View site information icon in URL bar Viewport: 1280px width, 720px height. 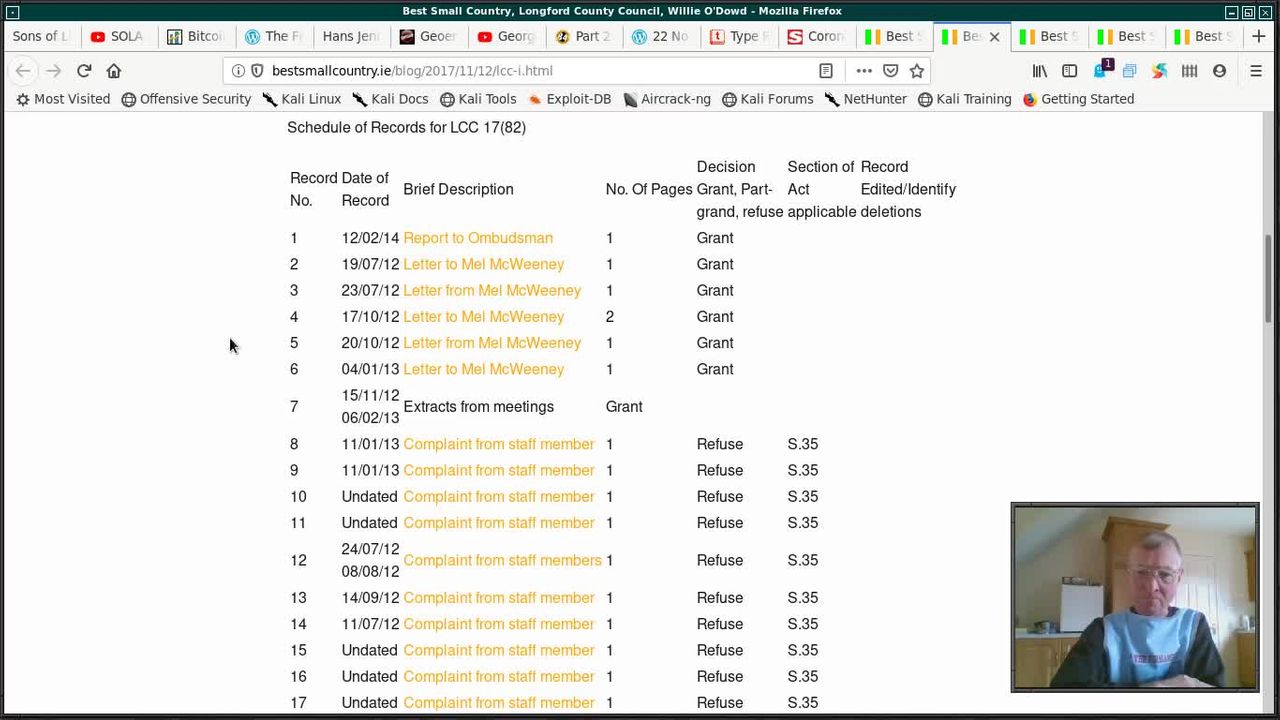point(238,71)
